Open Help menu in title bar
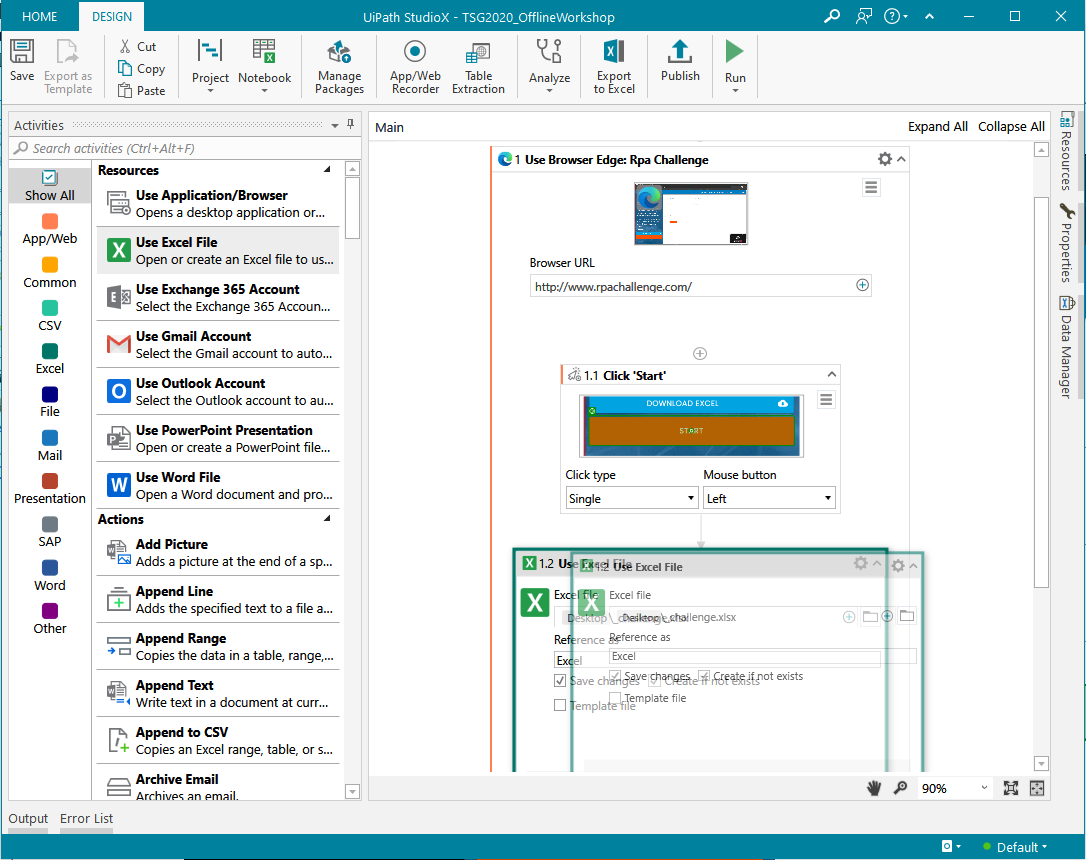This screenshot has width=1086, height=860. pyautogui.click(x=896, y=16)
